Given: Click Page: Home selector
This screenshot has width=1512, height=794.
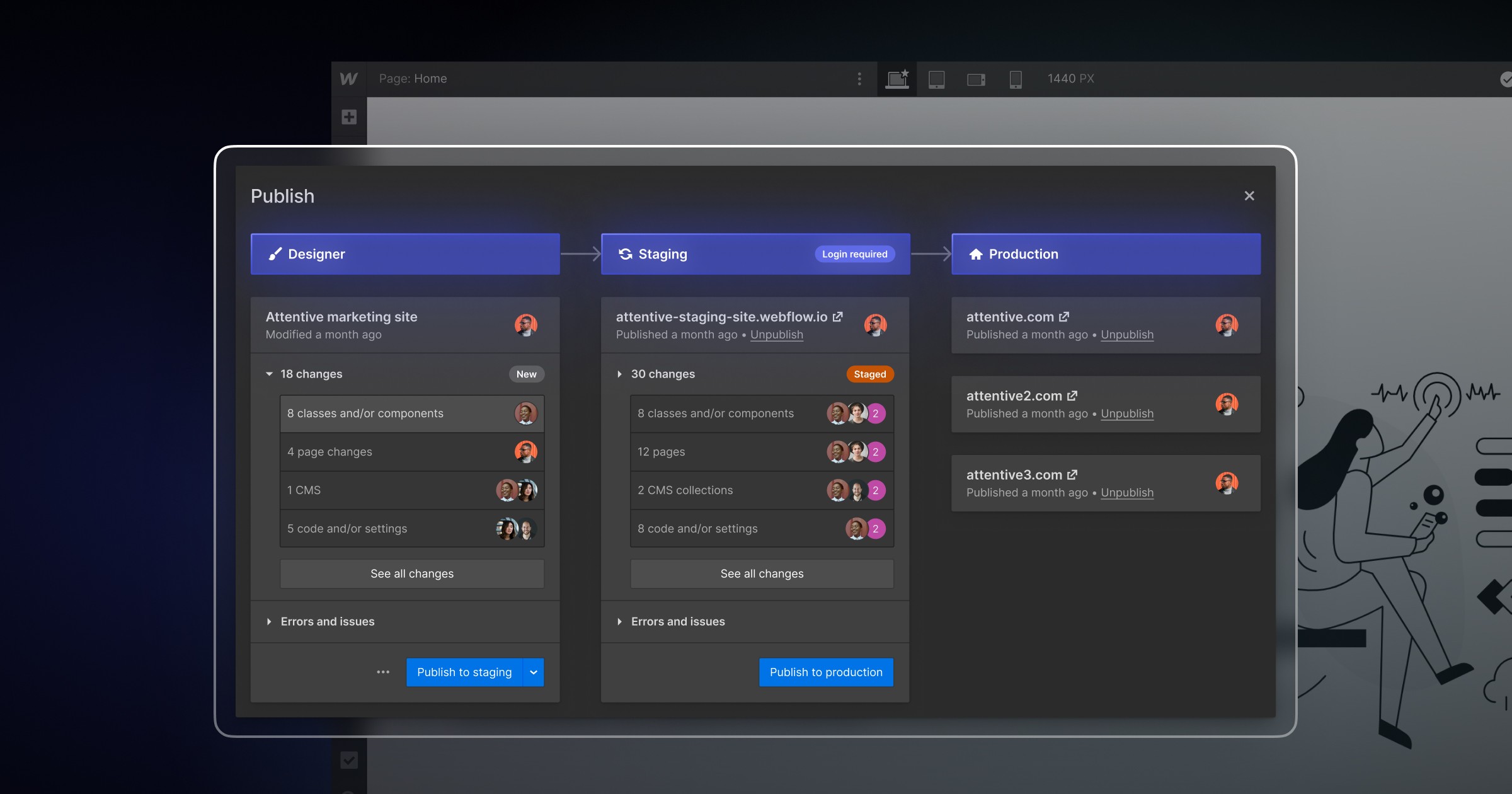Looking at the screenshot, I should (x=413, y=79).
